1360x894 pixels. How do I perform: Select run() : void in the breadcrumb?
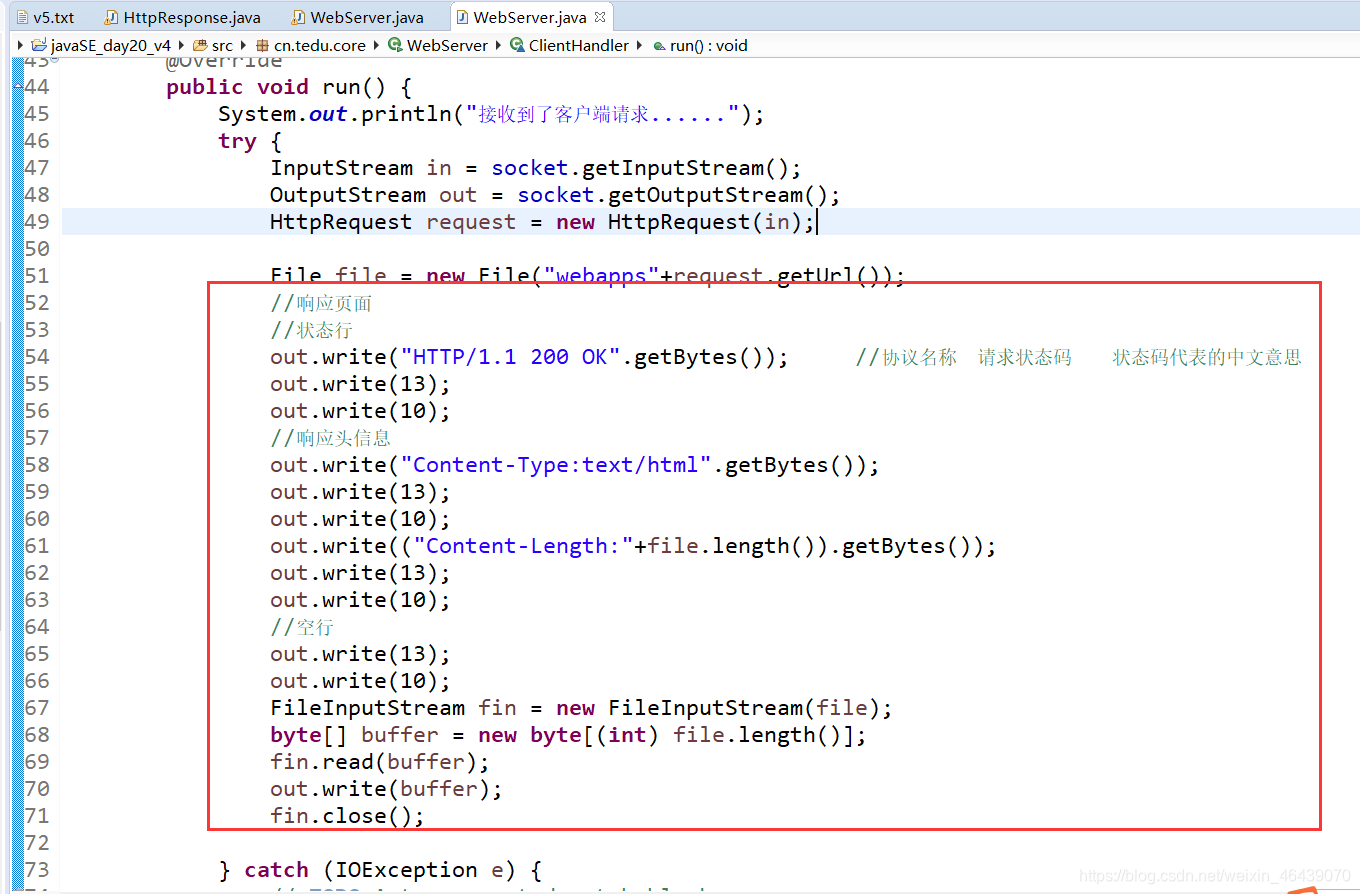(708, 45)
